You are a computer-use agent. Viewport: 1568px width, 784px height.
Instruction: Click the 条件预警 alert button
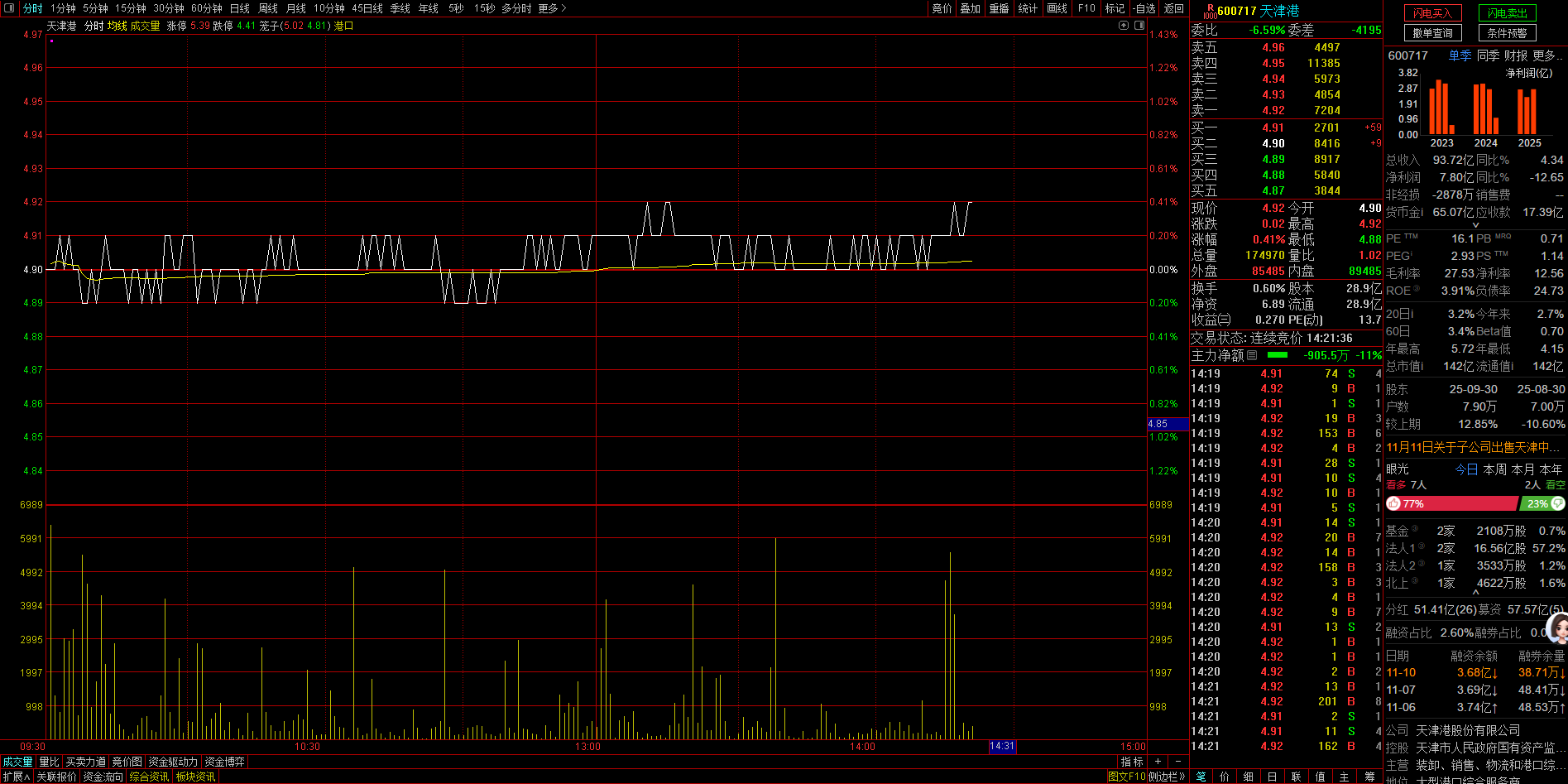[1508, 33]
